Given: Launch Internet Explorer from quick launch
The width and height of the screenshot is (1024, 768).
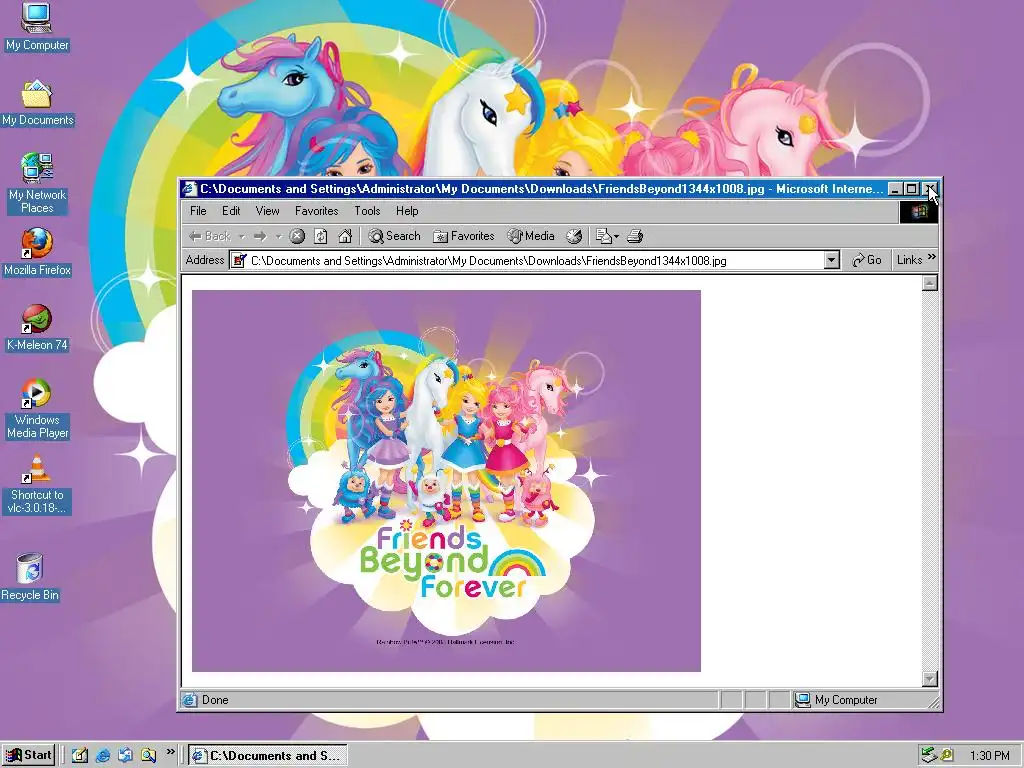Looking at the screenshot, I should click(x=103, y=756).
